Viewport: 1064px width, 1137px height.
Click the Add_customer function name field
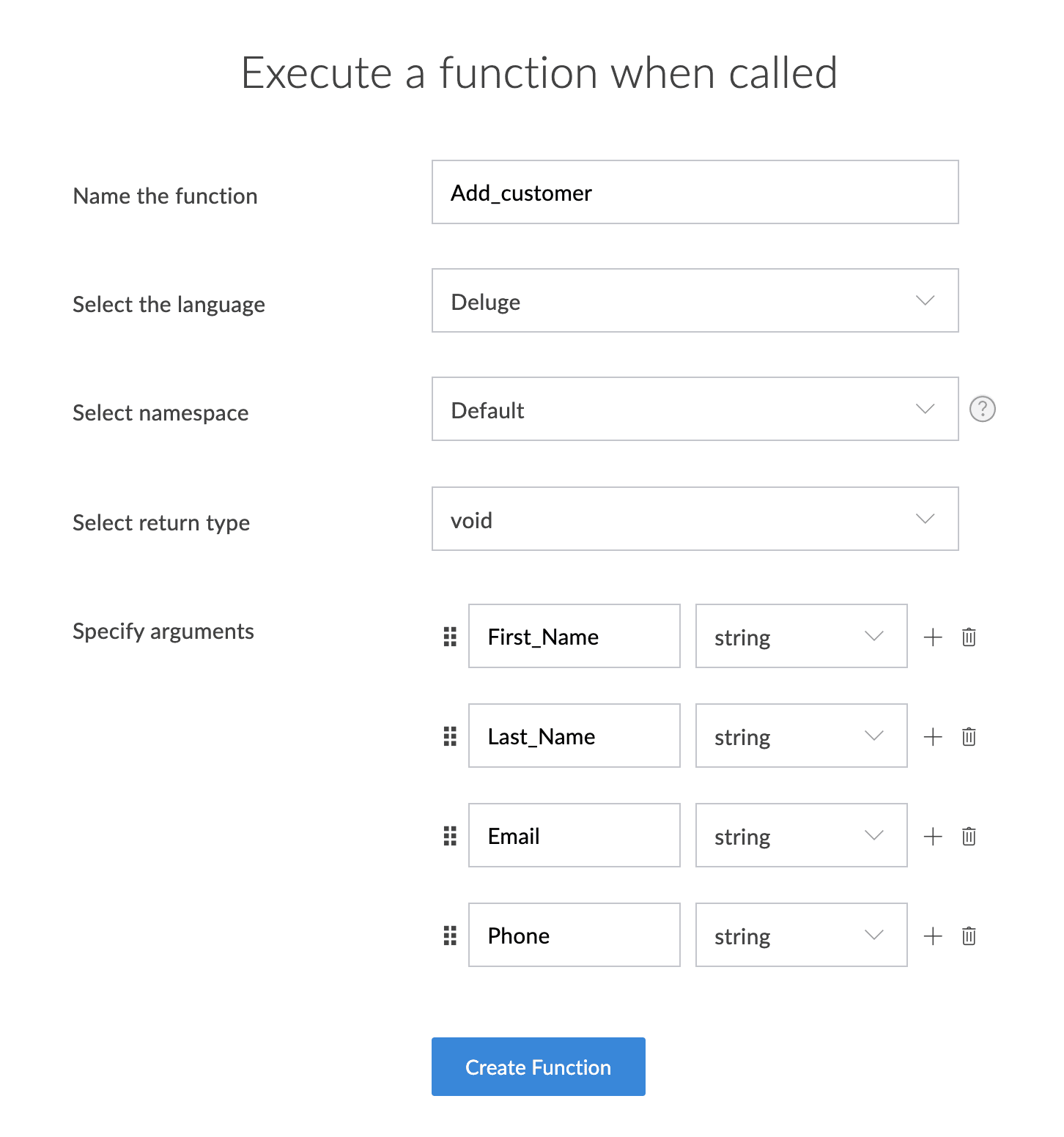[695, 192]
